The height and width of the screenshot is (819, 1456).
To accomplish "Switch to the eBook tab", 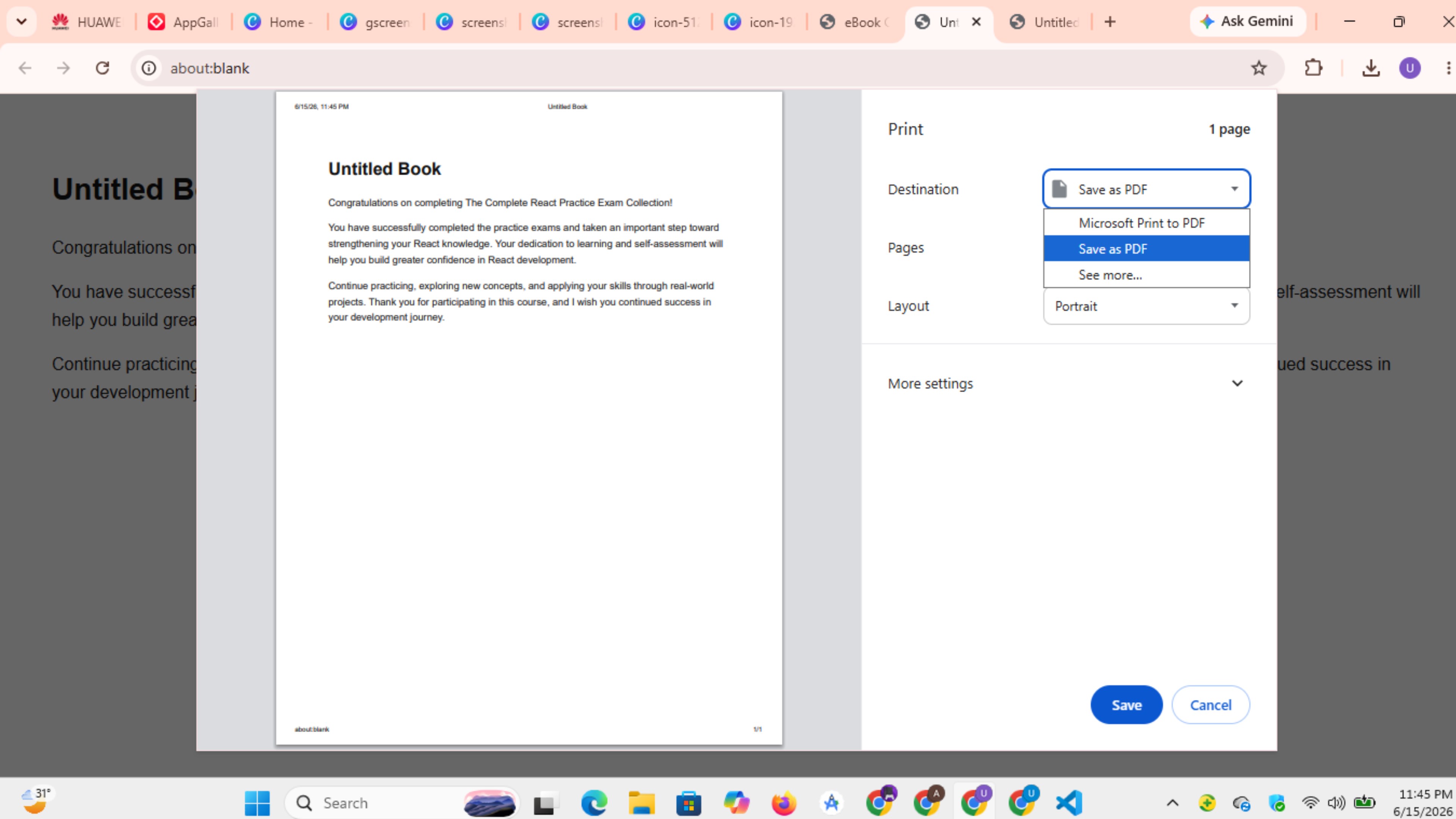I will 855,22.
